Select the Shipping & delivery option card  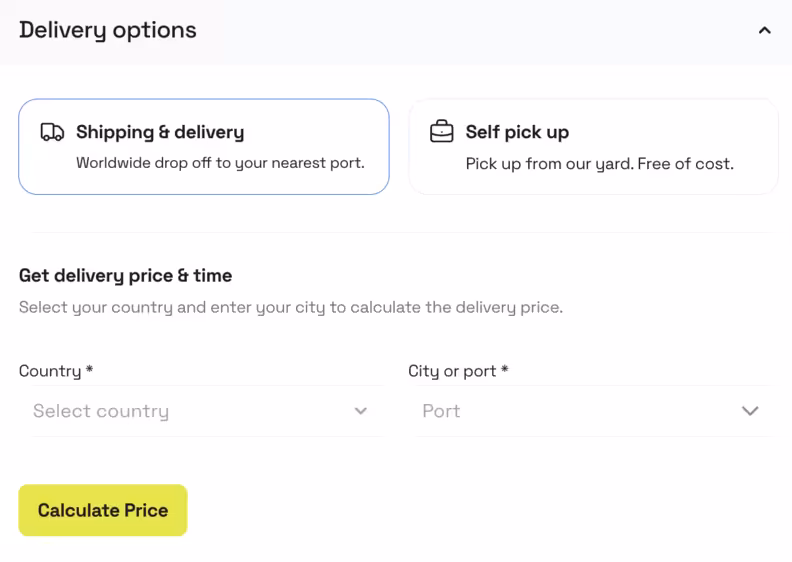coord(203,146)
